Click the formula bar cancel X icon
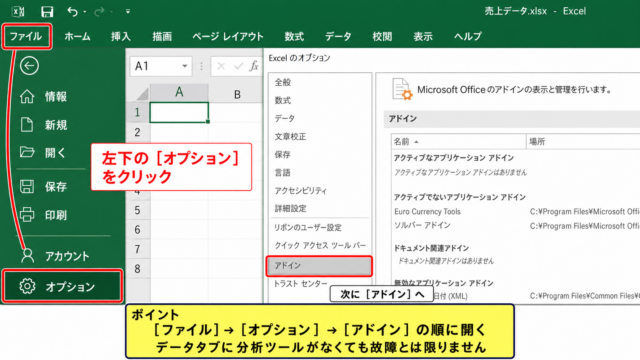The width and height of the screenshot is (640, 360). (x=221, y=66)
